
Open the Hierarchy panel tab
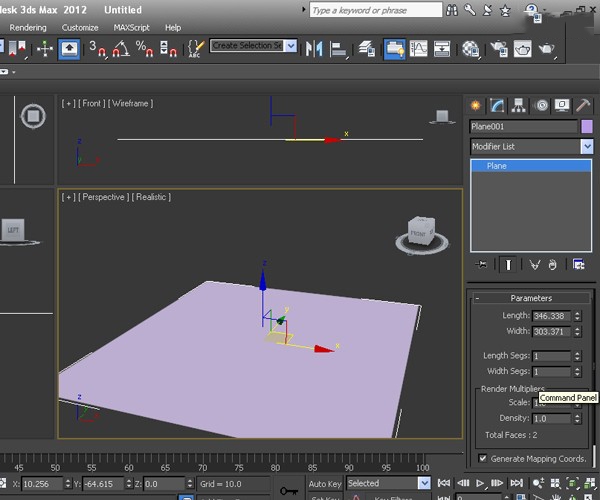(518, 106)
